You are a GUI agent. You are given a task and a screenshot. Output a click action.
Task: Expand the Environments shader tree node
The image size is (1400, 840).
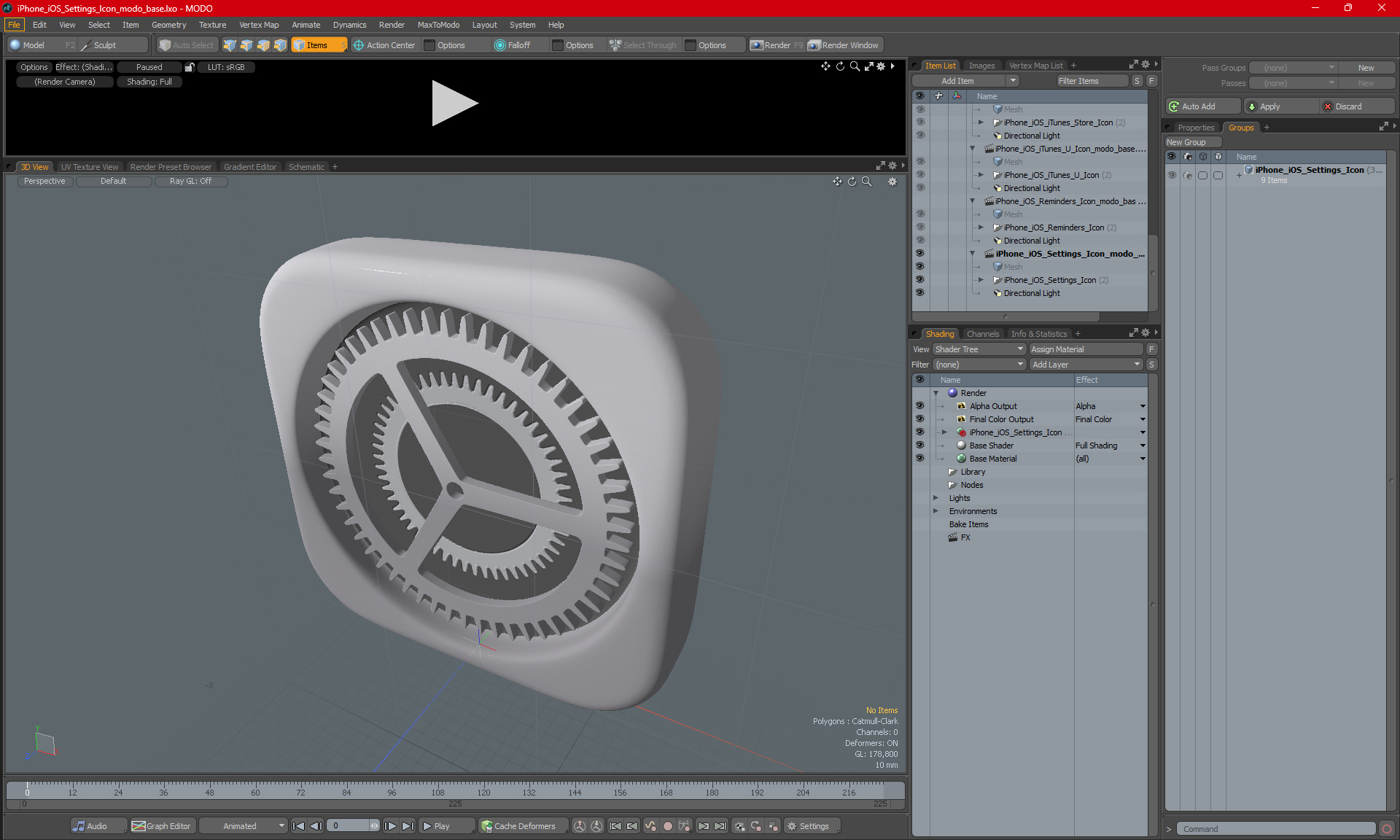936,511
